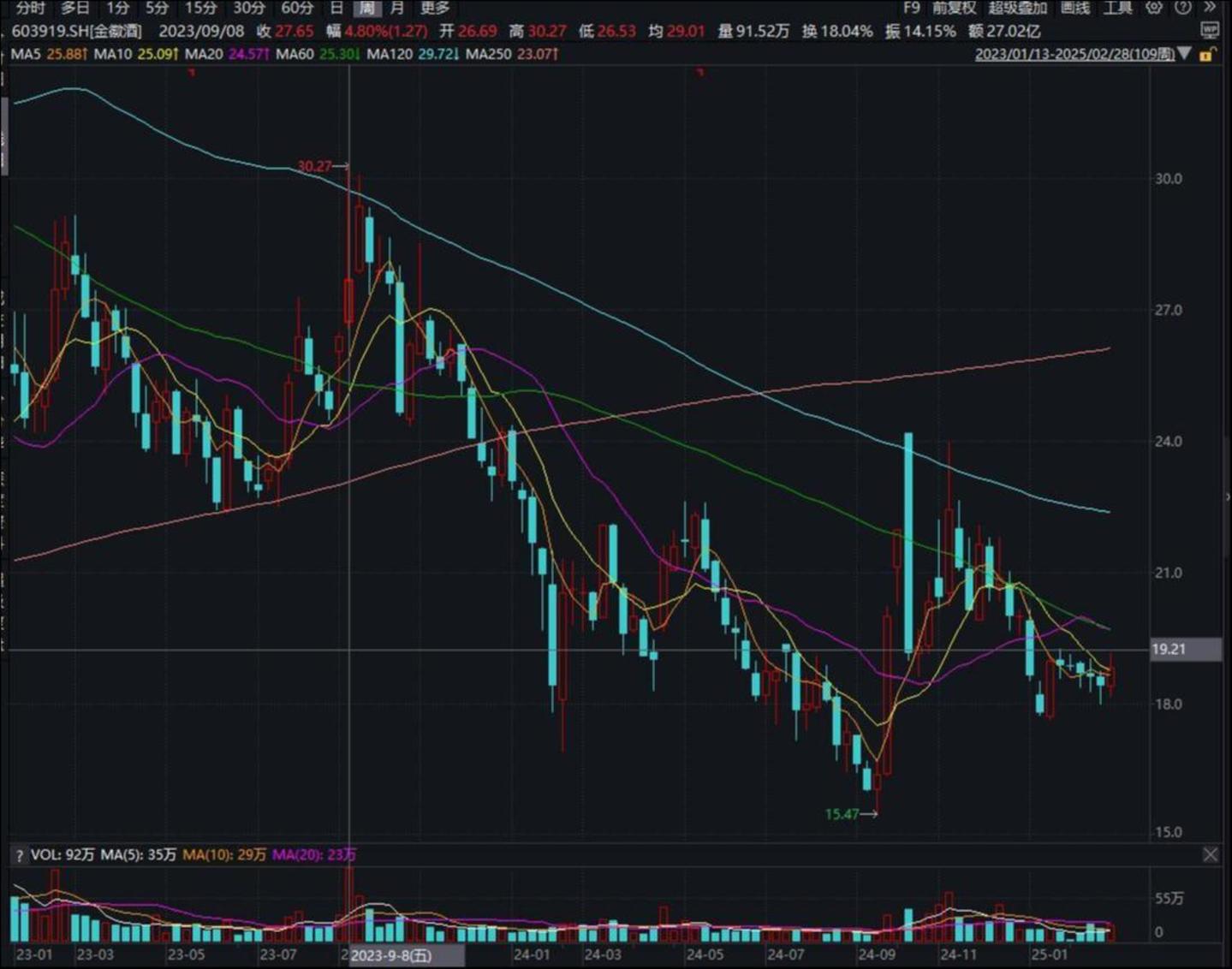Viewport: 1232px width, 969px height.
Task: Click the monitor icon below the top toolbar
Action: (1209, 31)
